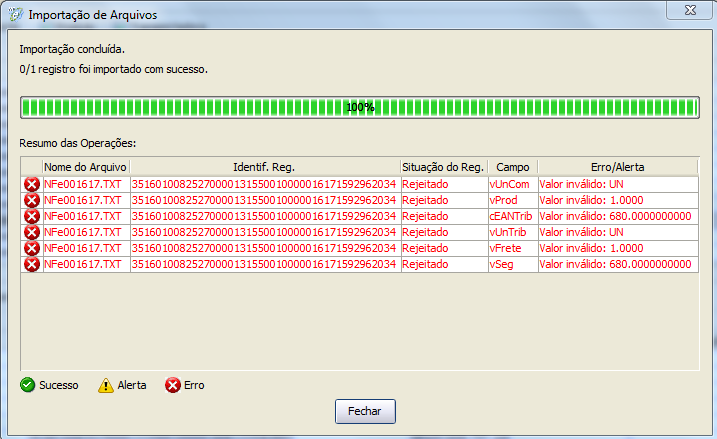Click NFe001617.TXT in the cEANTrib row
717x439 pixels.
83,216
